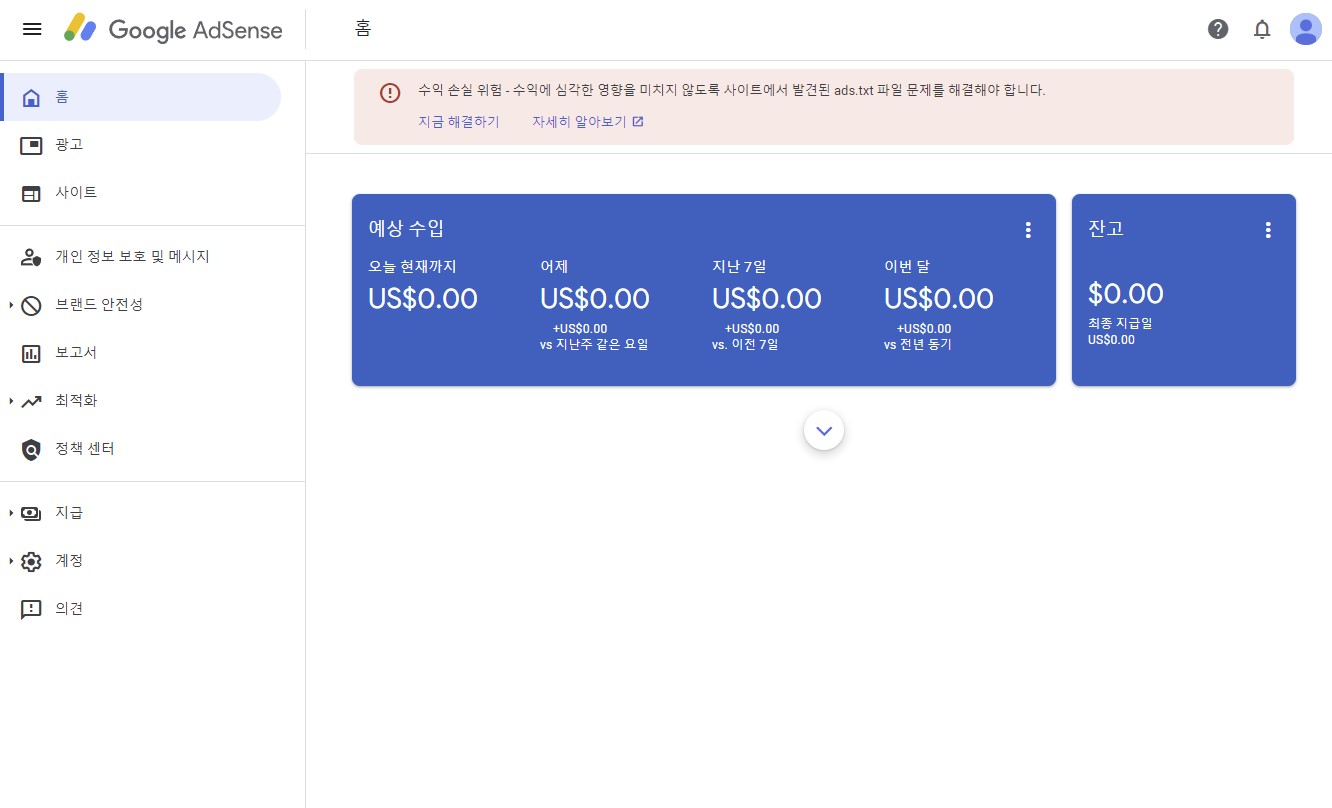1332x808 pixels.
Task: Click the red warning alert icon
Action: point(390,93)
